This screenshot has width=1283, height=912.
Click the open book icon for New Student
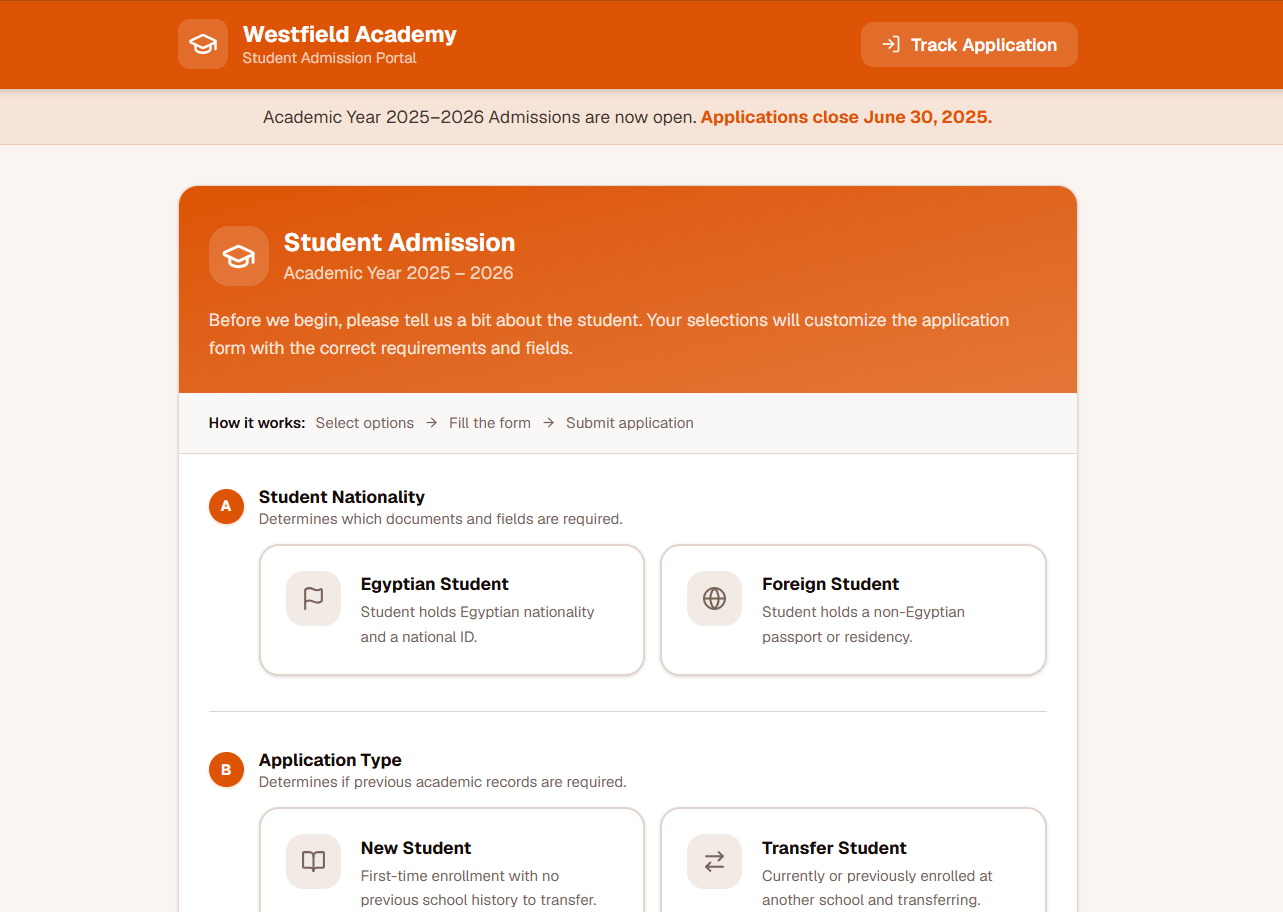point(314,861)
